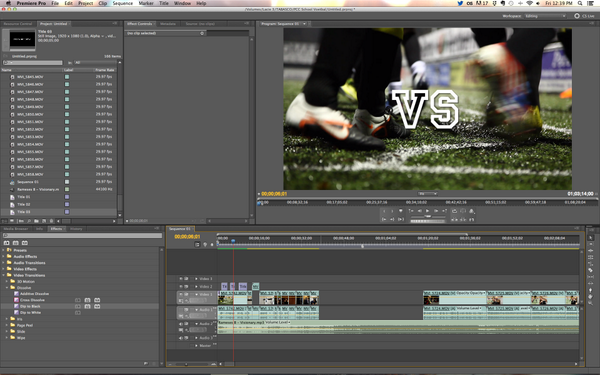Mute the Audio 3 track speaker toggle
The image size is (600, 375).
pos(181,338)
